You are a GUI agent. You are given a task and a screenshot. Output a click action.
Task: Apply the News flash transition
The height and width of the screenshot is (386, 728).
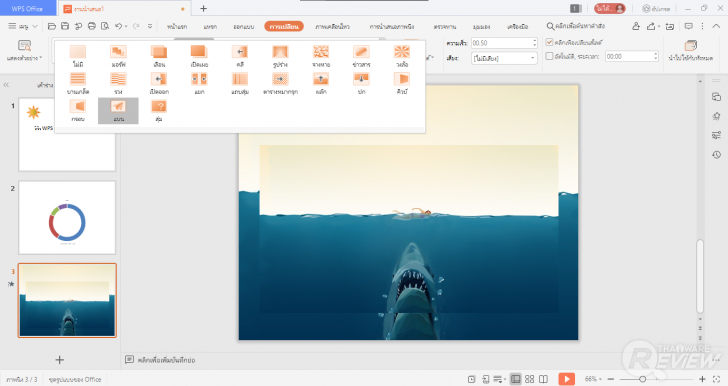pyautogui.click(x=361, y=56)
